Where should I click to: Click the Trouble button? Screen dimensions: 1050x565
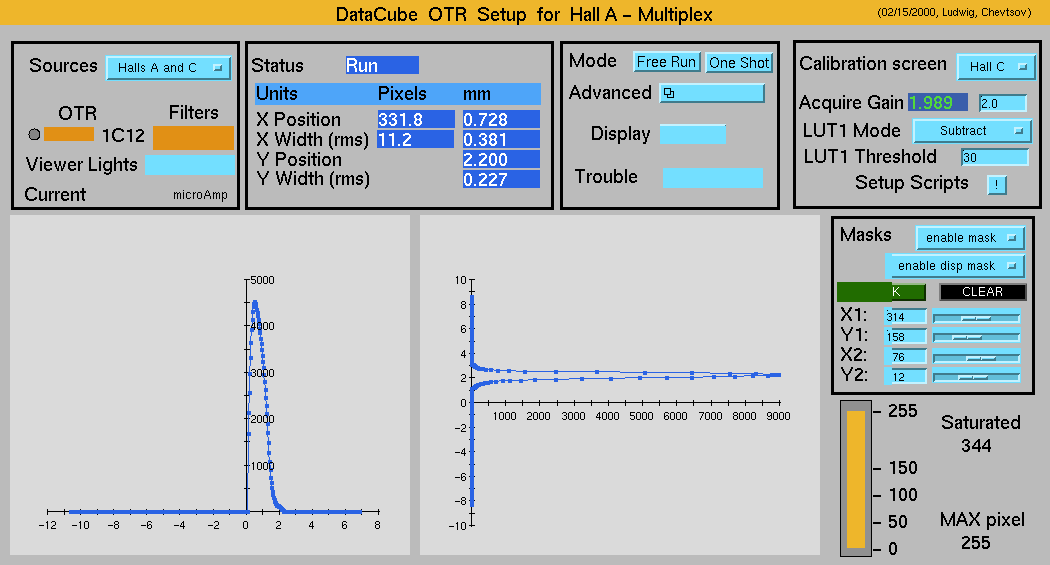click(712, 177)
